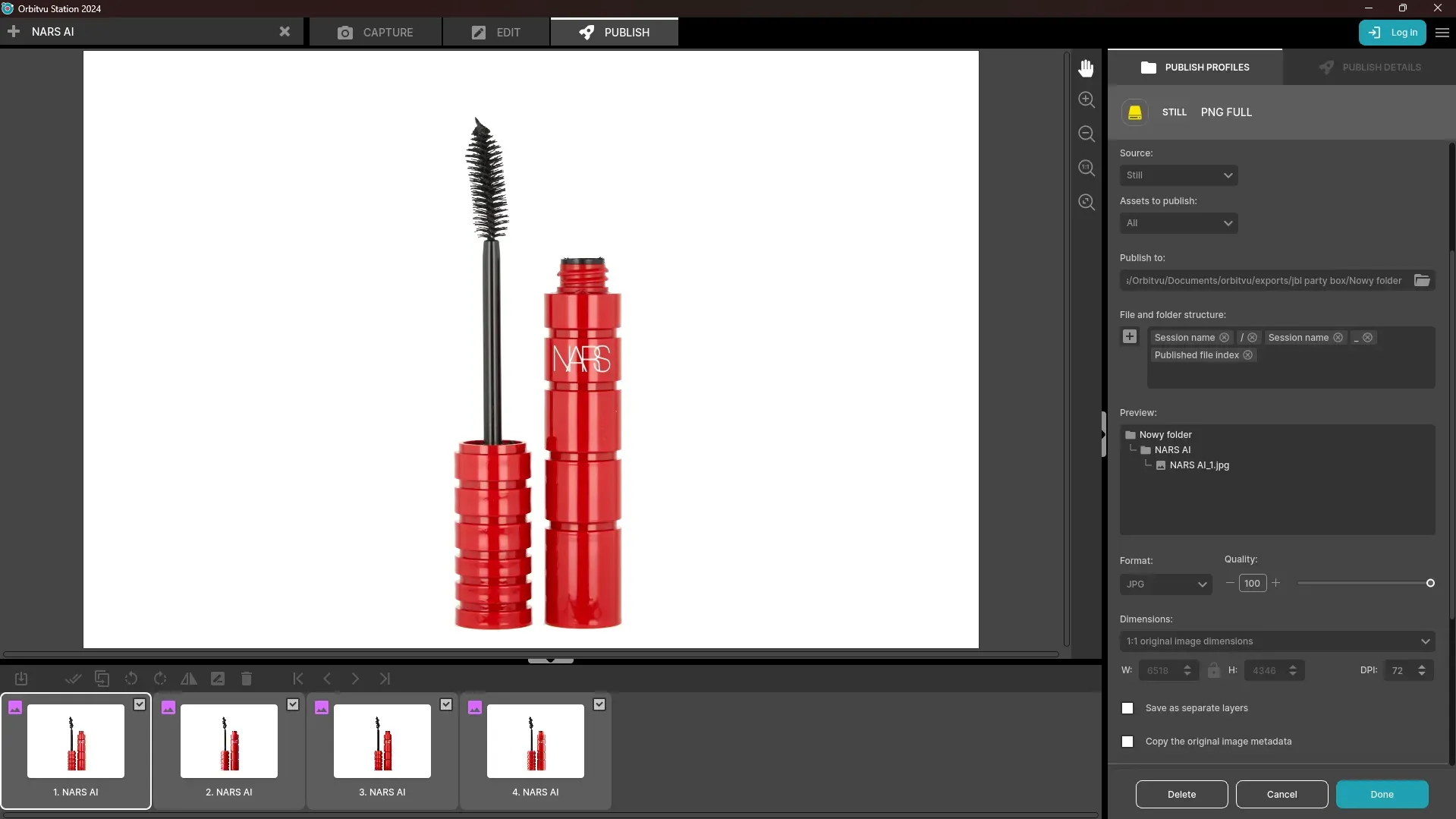Click the 1:1 zoom magnifier icon
1456x819 pixels.
[1086, 168]
